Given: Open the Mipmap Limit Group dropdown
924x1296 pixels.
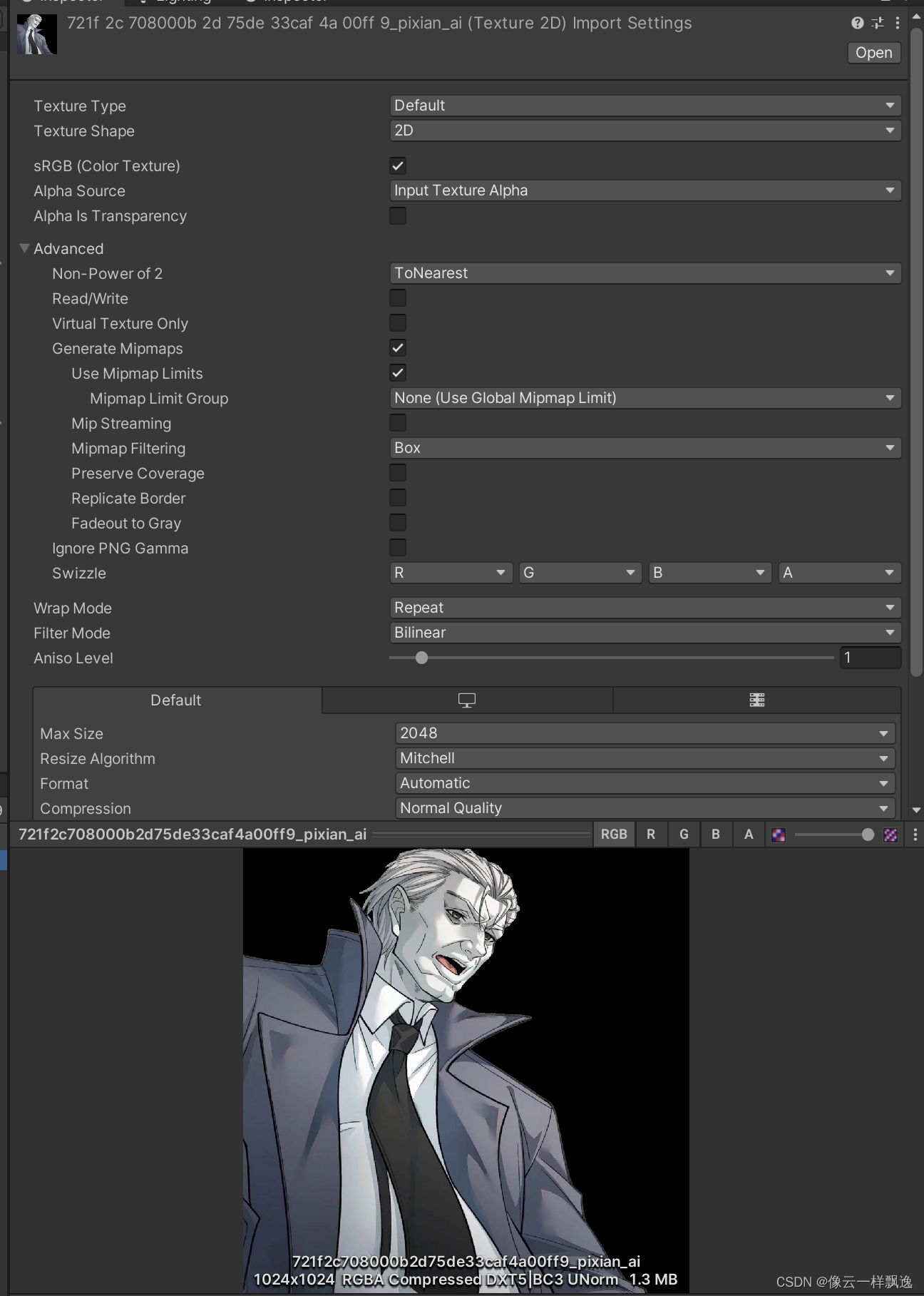Looking at the screenshot, I should pyautogui.click(x=645, y=398).
